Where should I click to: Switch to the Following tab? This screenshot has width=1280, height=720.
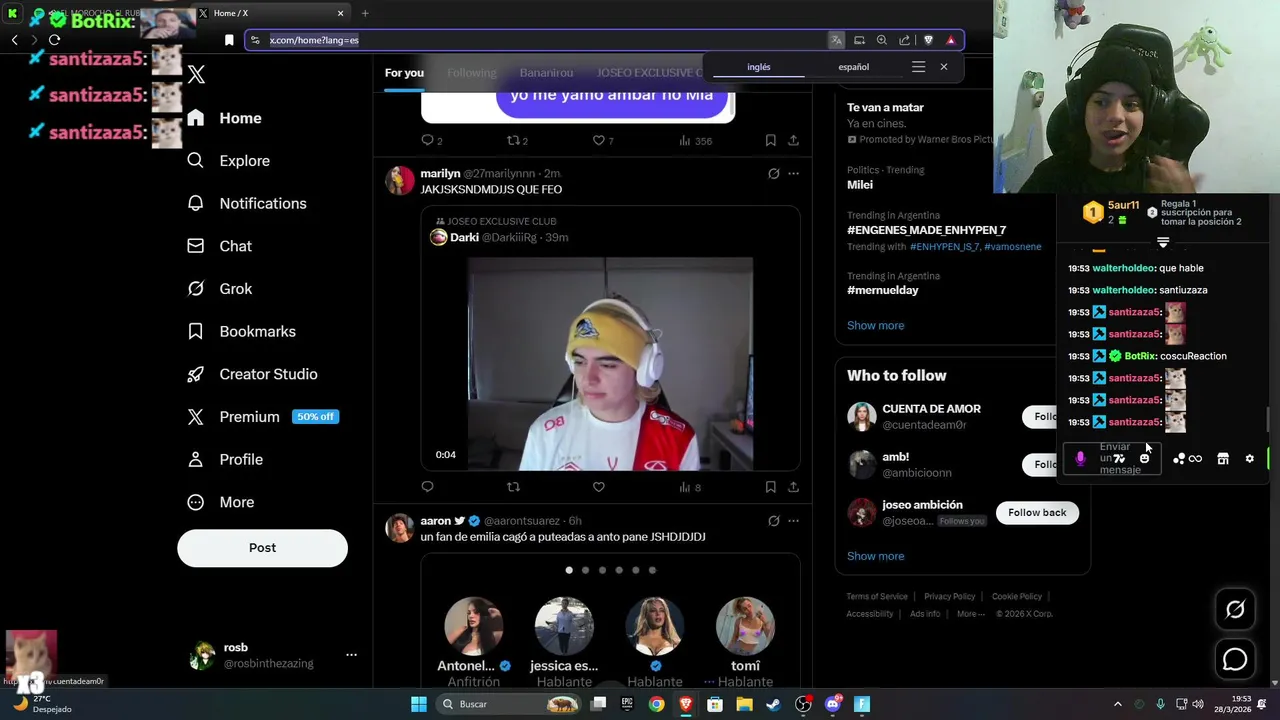pyautogui.click(x=472, y=73)
